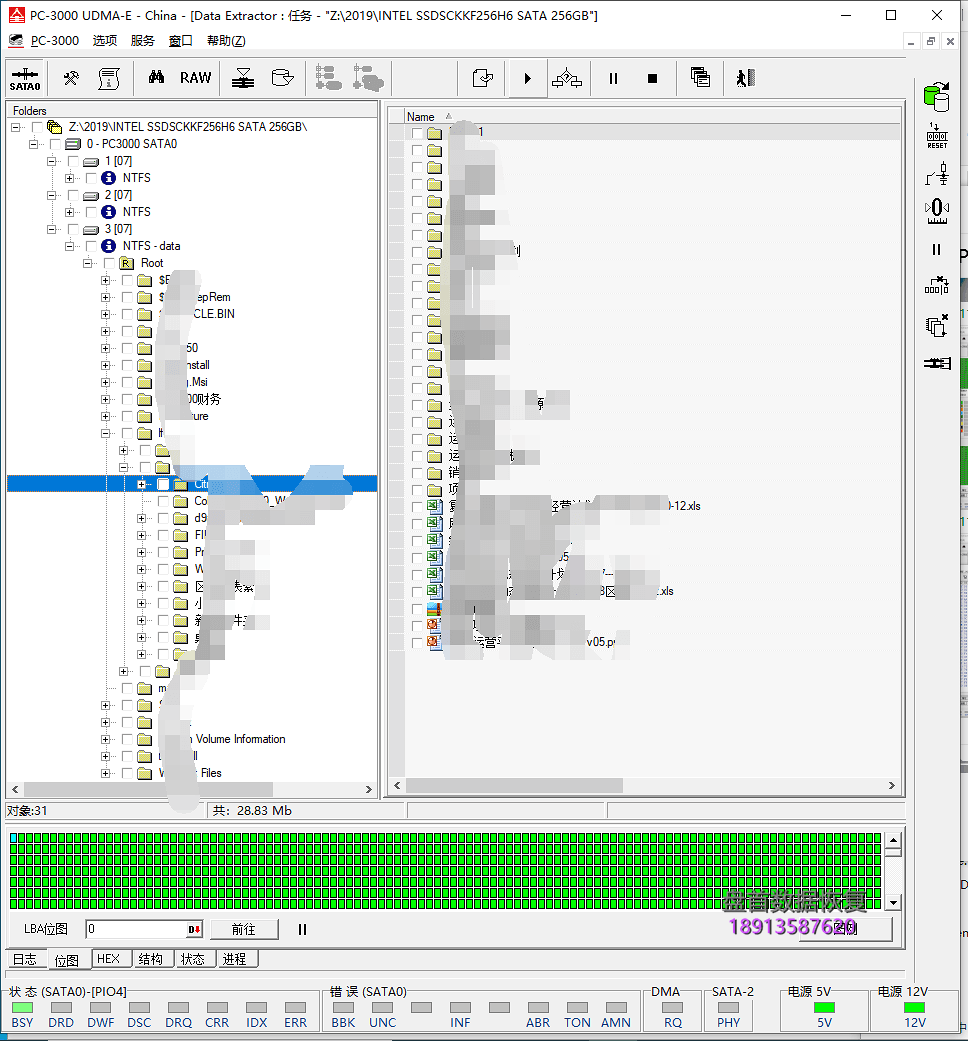968x1041 pixels.
Task: Expand the highlighted selected folder node
Action: (x=141, y=485)
